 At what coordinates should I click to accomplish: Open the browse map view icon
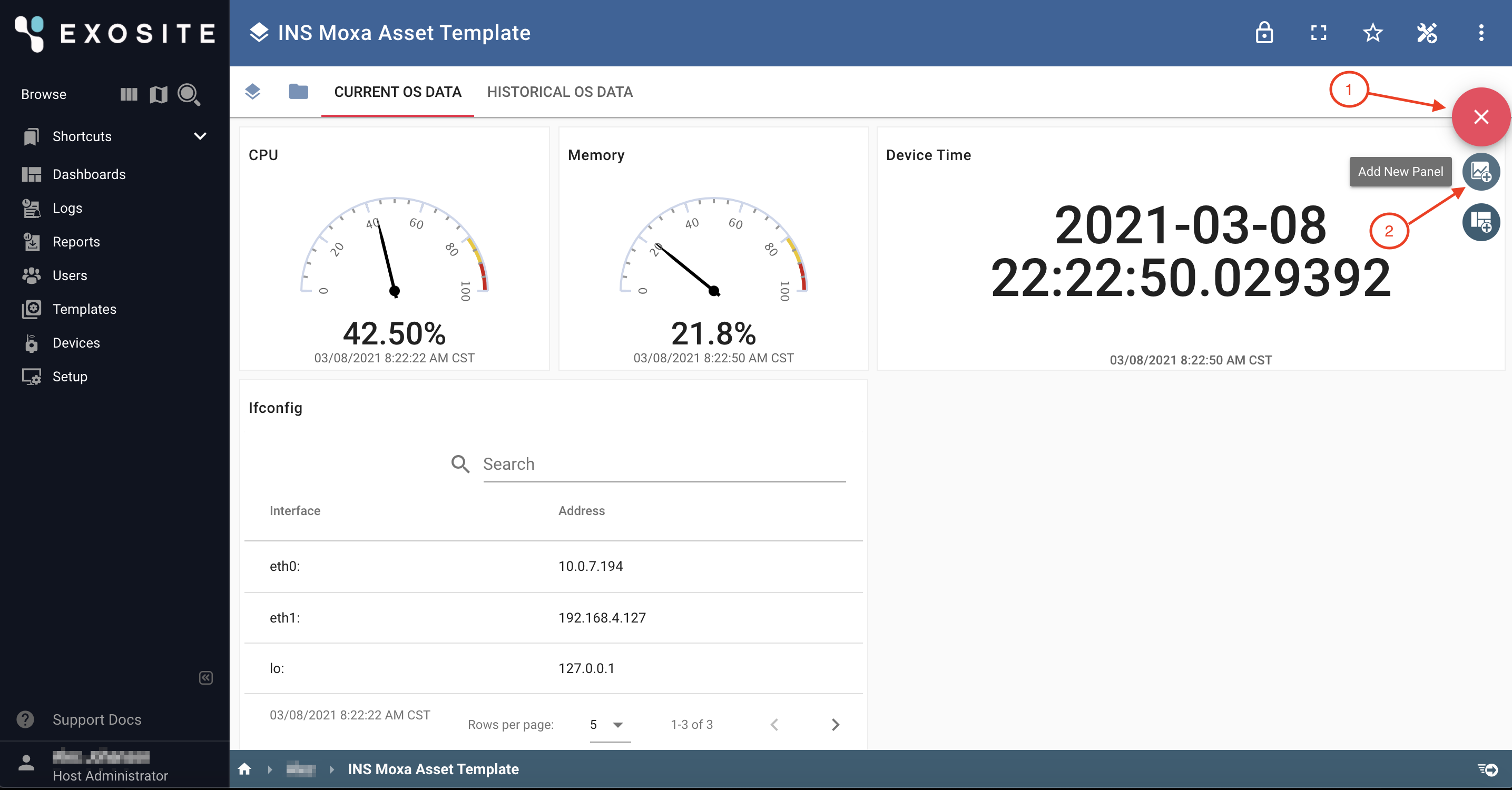pyautogui.click(x=159, y=94)
